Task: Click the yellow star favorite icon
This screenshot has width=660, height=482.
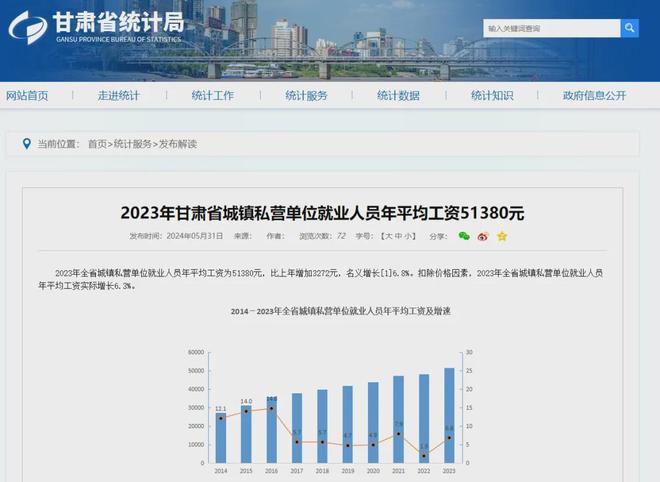Action: (x=502, y=236)
